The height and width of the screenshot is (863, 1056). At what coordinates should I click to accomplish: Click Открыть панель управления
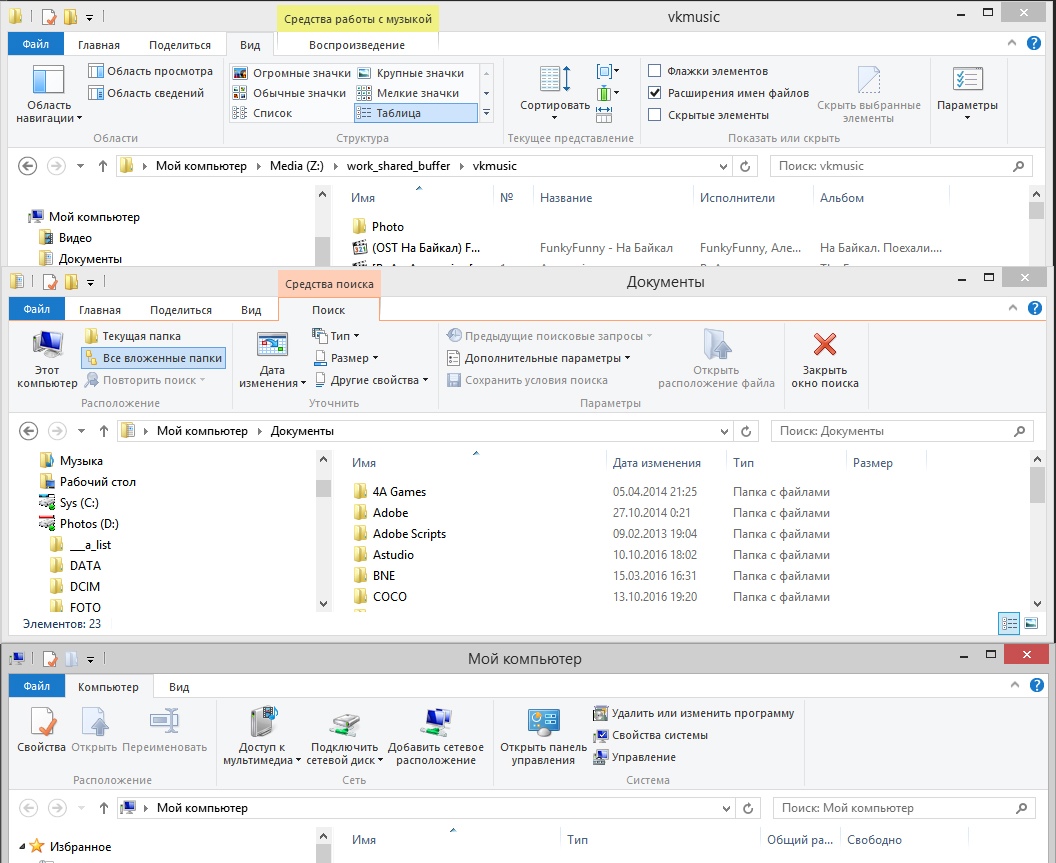click(x=543, y=736)
